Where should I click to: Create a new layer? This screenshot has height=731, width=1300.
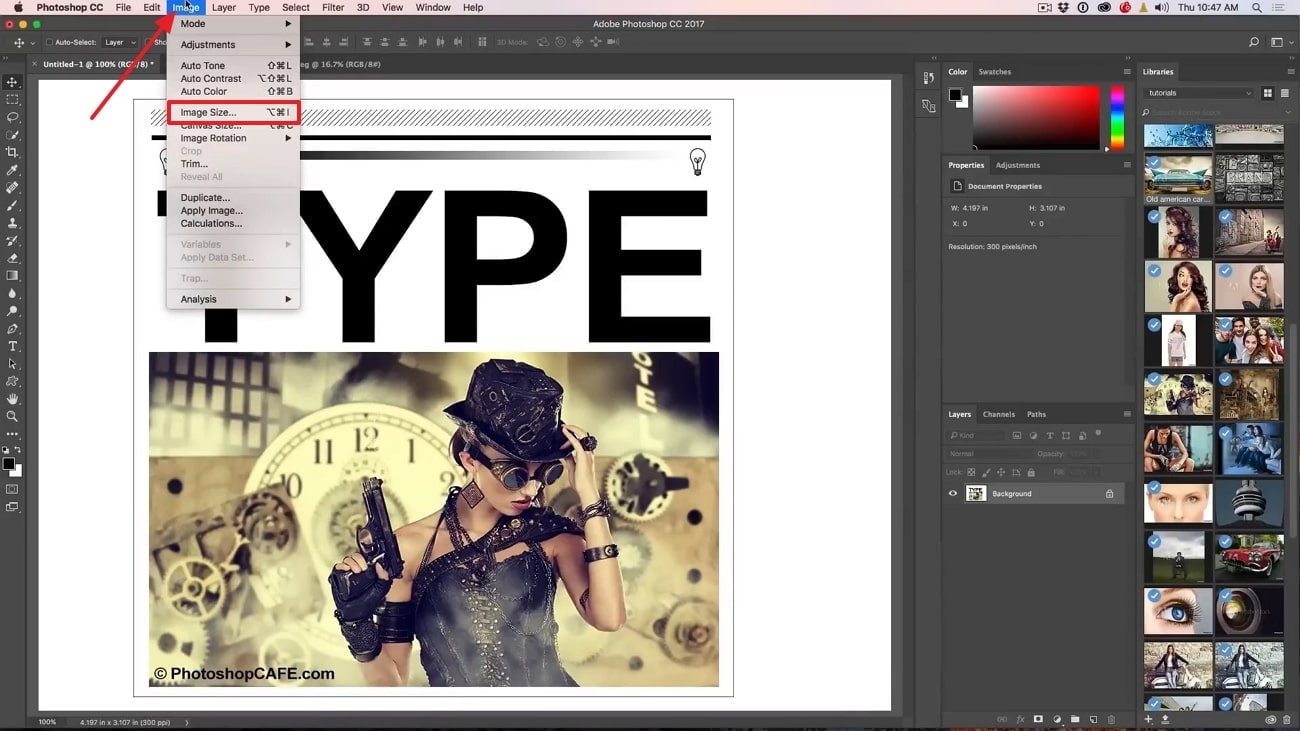point(1093,719)
